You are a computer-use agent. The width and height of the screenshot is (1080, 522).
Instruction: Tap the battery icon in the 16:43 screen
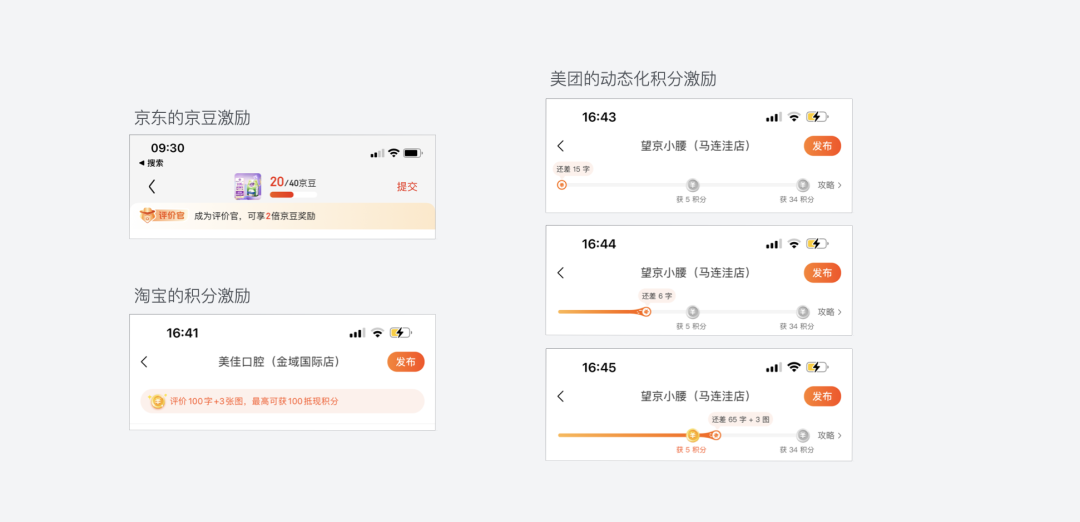(817, 117)
